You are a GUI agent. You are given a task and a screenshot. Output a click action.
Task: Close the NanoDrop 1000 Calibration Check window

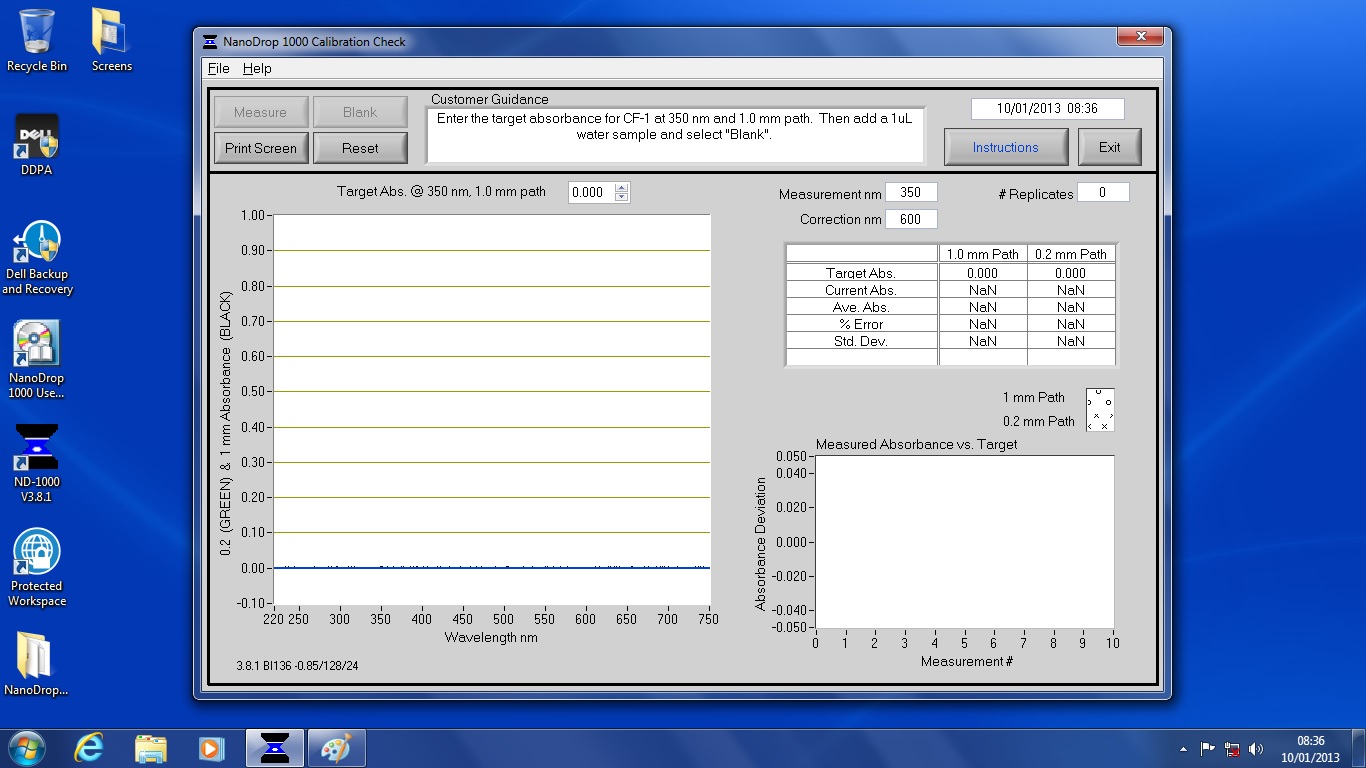tap(1140, 38)
